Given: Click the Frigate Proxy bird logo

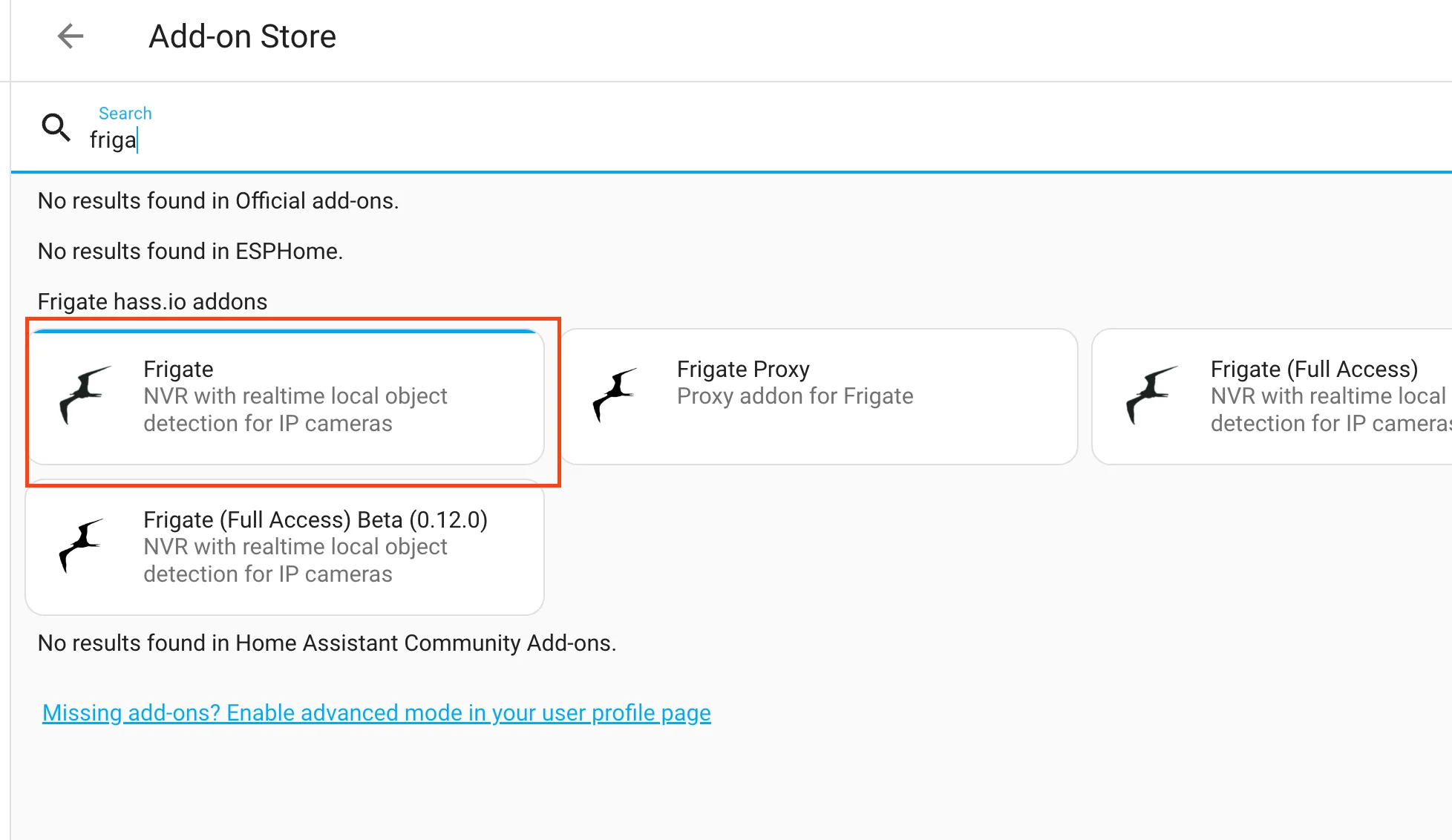Looking at the screenshot, I should (615, 395).
